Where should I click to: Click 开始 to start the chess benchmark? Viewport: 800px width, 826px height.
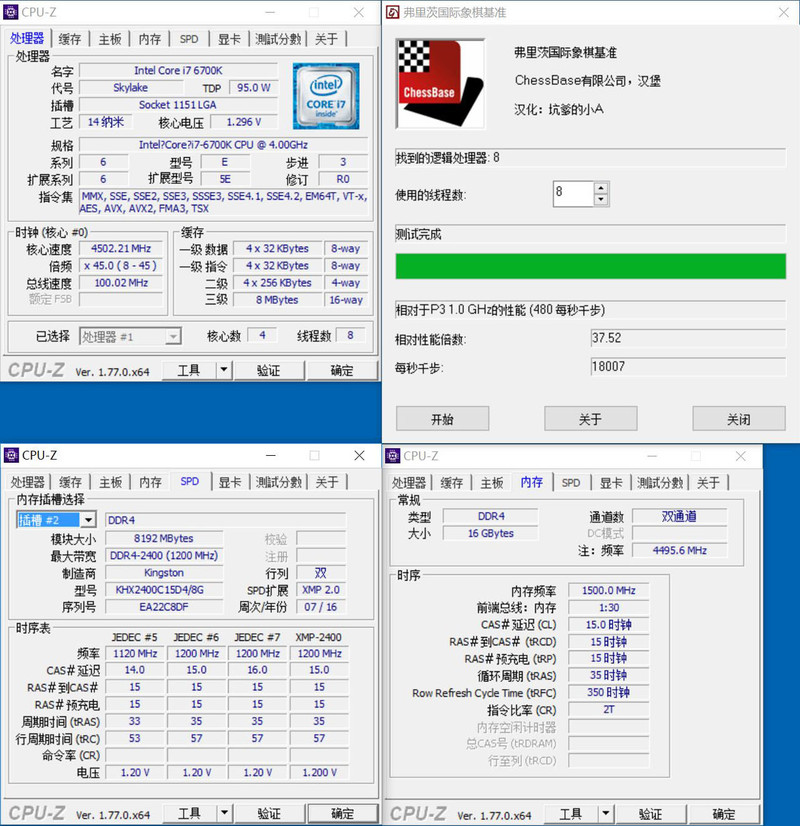442,419
